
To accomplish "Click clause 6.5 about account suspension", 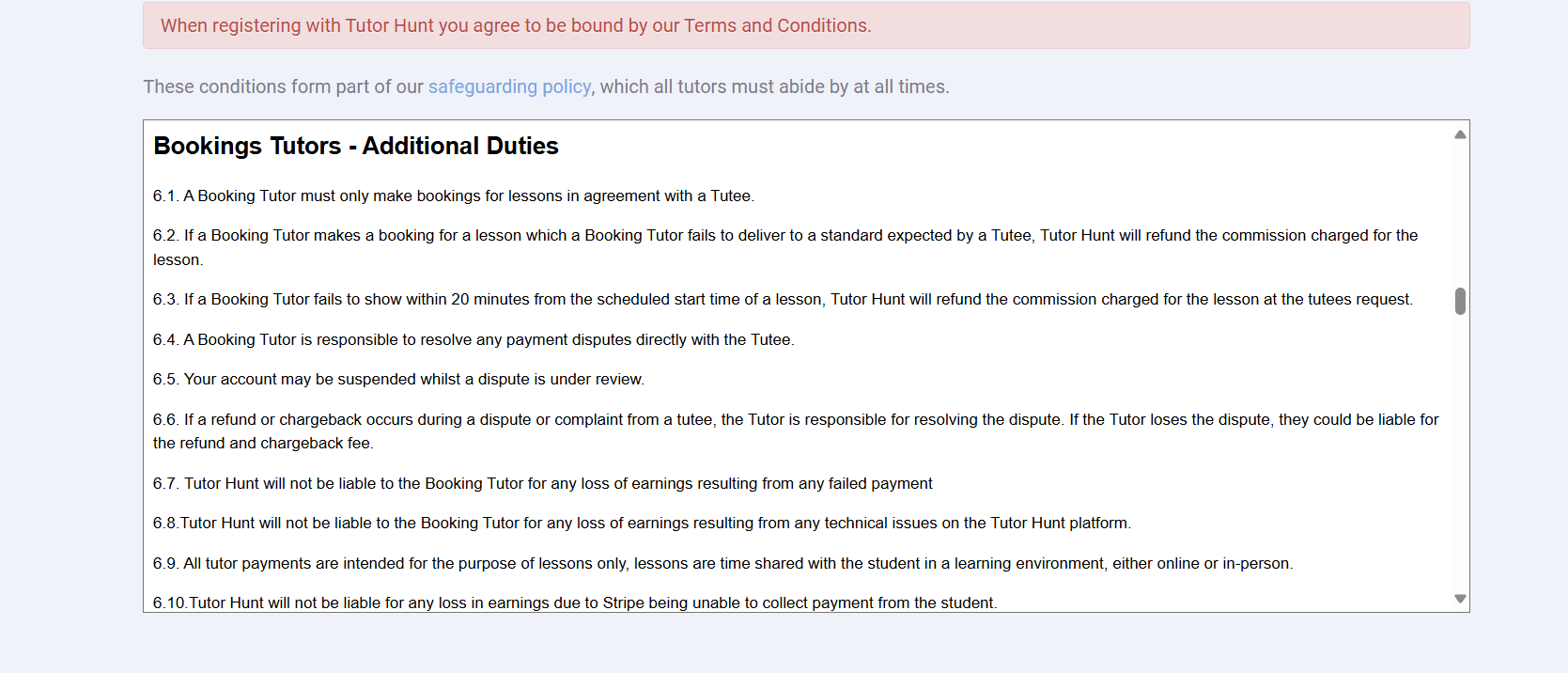I will [398, 379].
